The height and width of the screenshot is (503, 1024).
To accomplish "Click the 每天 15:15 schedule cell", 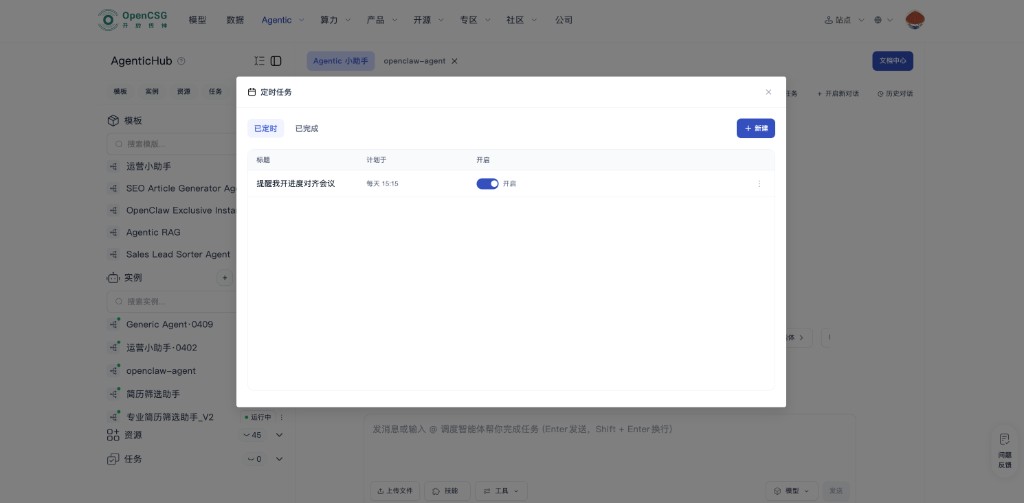I will point(382,184).
